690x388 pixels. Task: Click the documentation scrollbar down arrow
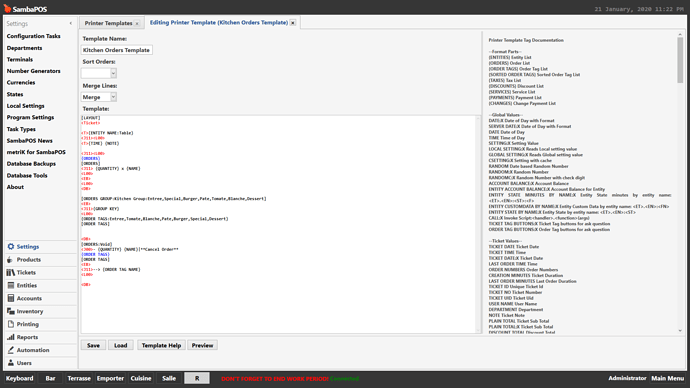point(680,331)
